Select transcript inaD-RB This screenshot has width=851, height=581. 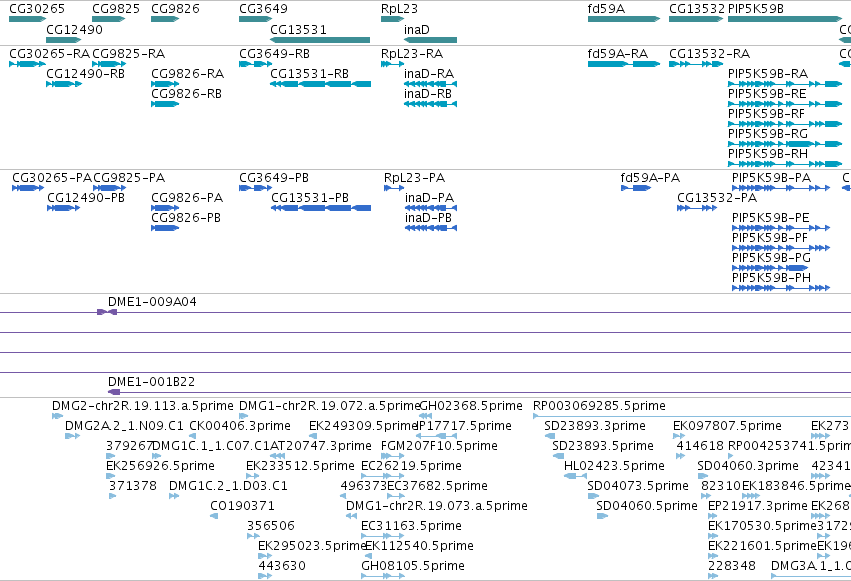(x=430, y=104)
